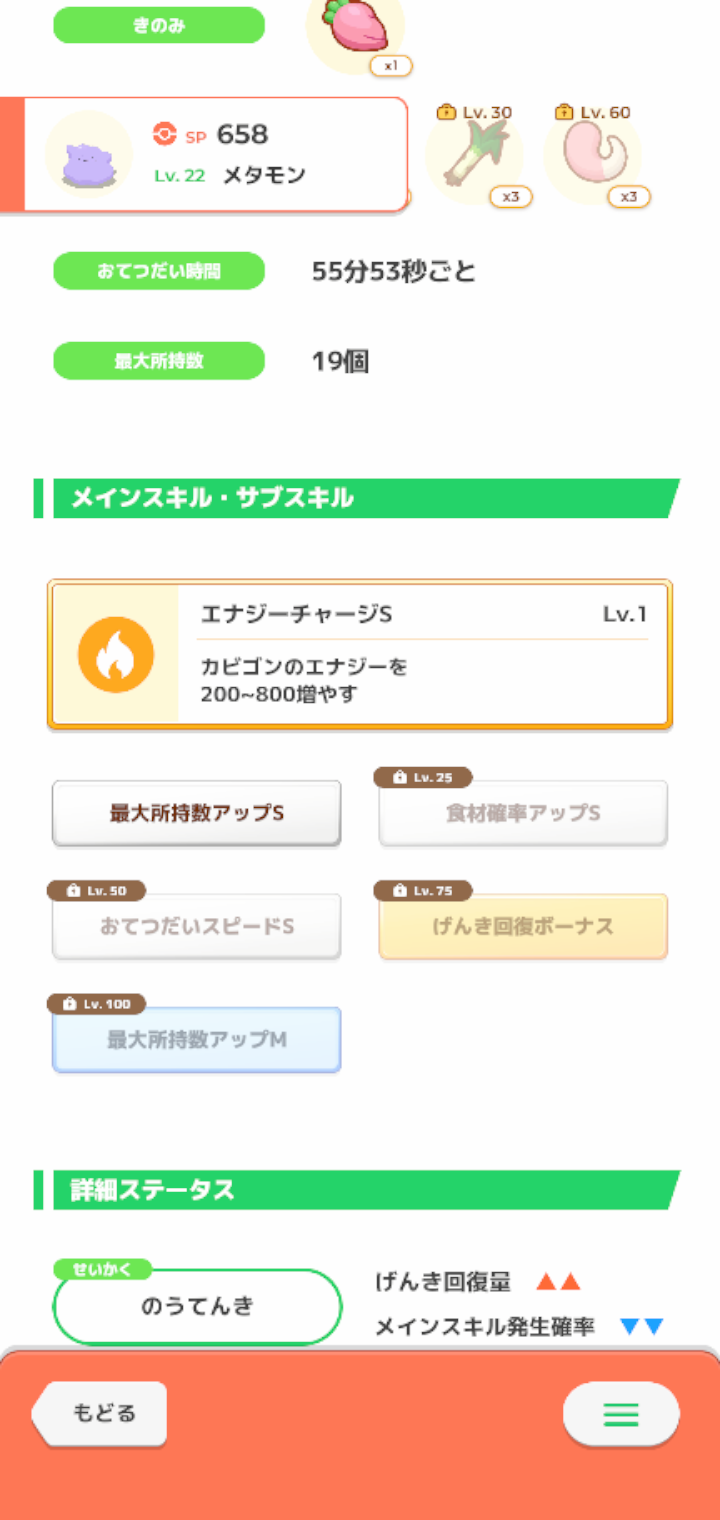The height and width of the screenshot is (1520, 720).
Task: Tap the きのみ green label
Action: [159, 26]
